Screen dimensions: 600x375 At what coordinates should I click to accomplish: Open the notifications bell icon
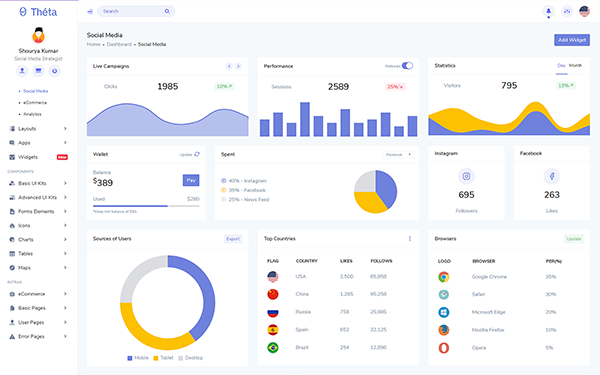point(548,11)
